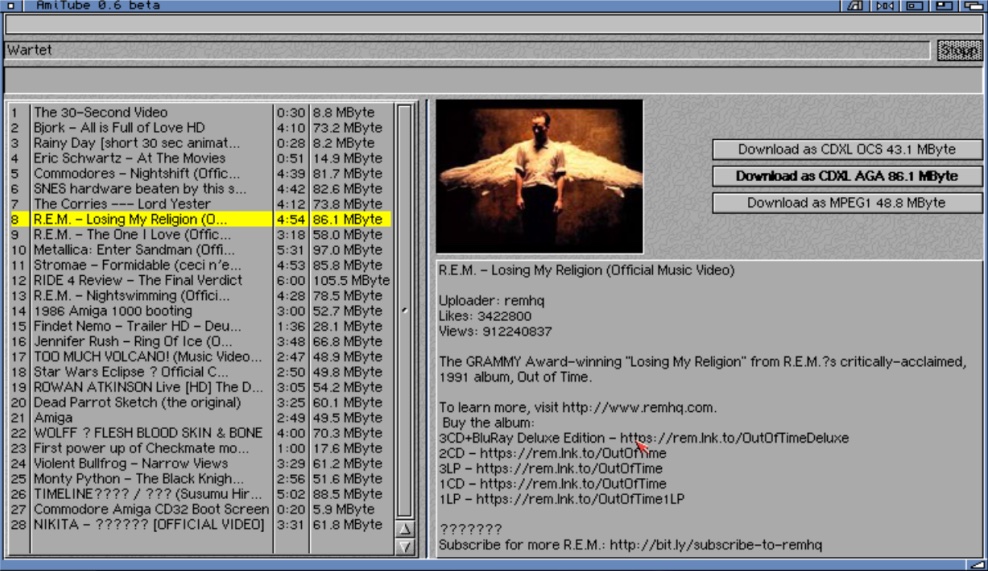Click the window close gadget at top-left
Image resolution: width=988 pixels, height=571 pixels.
[x=11, y=6]
